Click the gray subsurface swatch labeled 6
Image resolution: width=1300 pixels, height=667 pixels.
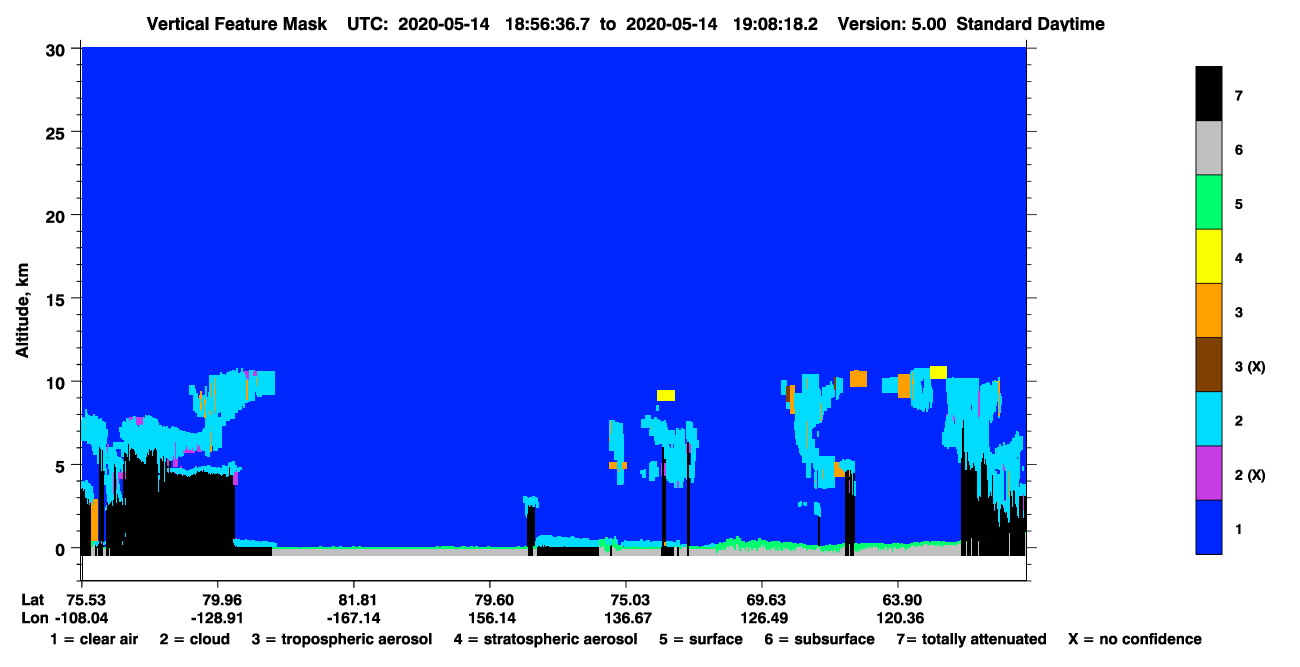(1209, 148)
